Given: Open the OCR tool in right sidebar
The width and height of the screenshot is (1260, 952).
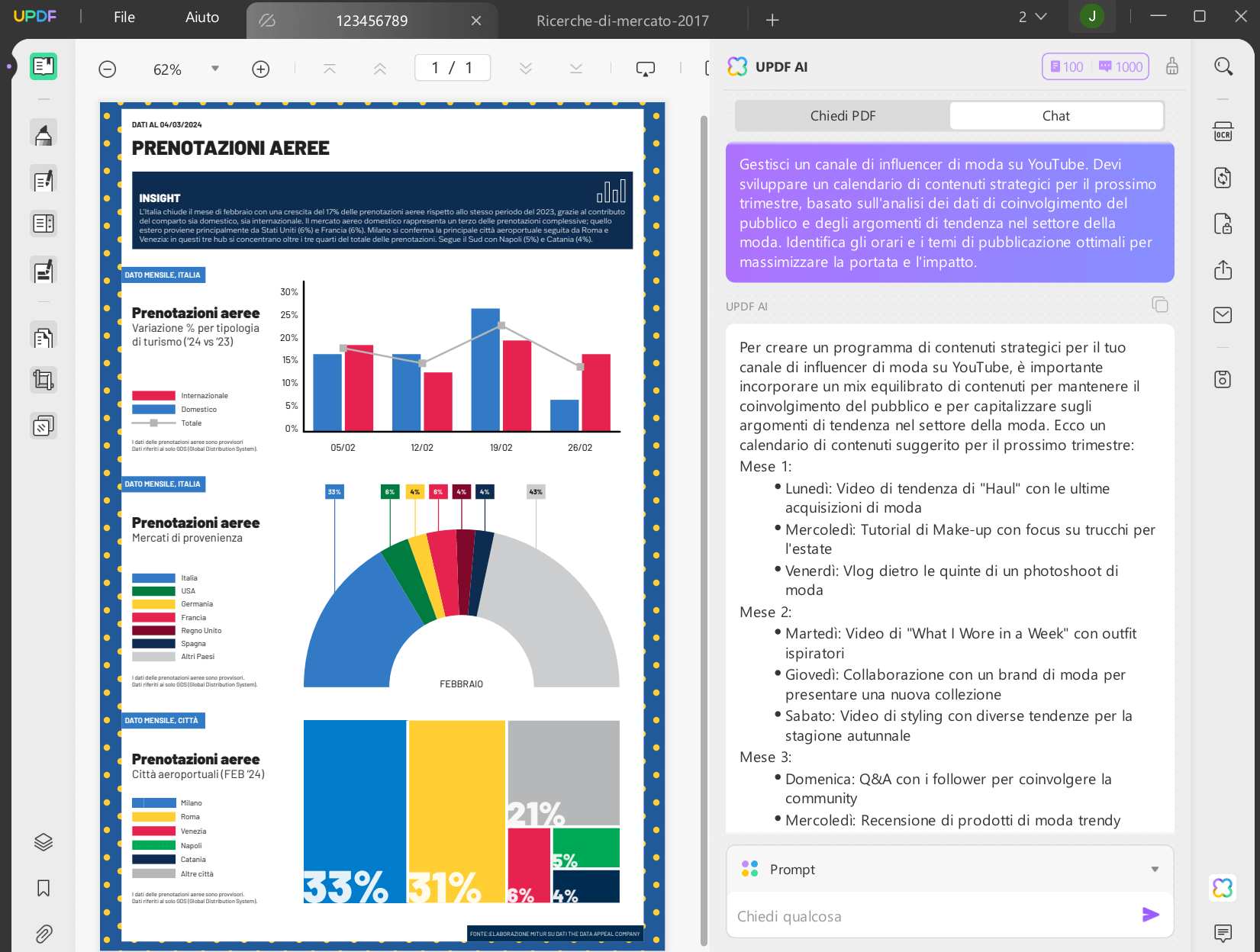Looking at the screenshot, I should coord(1223,132).
